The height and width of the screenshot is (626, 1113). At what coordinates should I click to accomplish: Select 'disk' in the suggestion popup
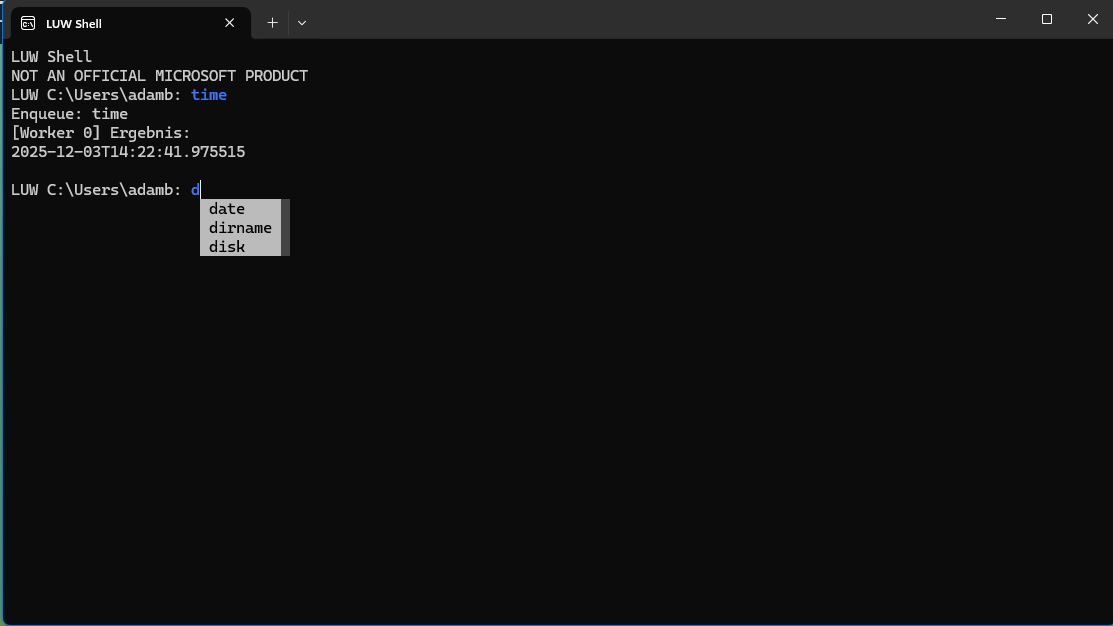pos(227,247)
